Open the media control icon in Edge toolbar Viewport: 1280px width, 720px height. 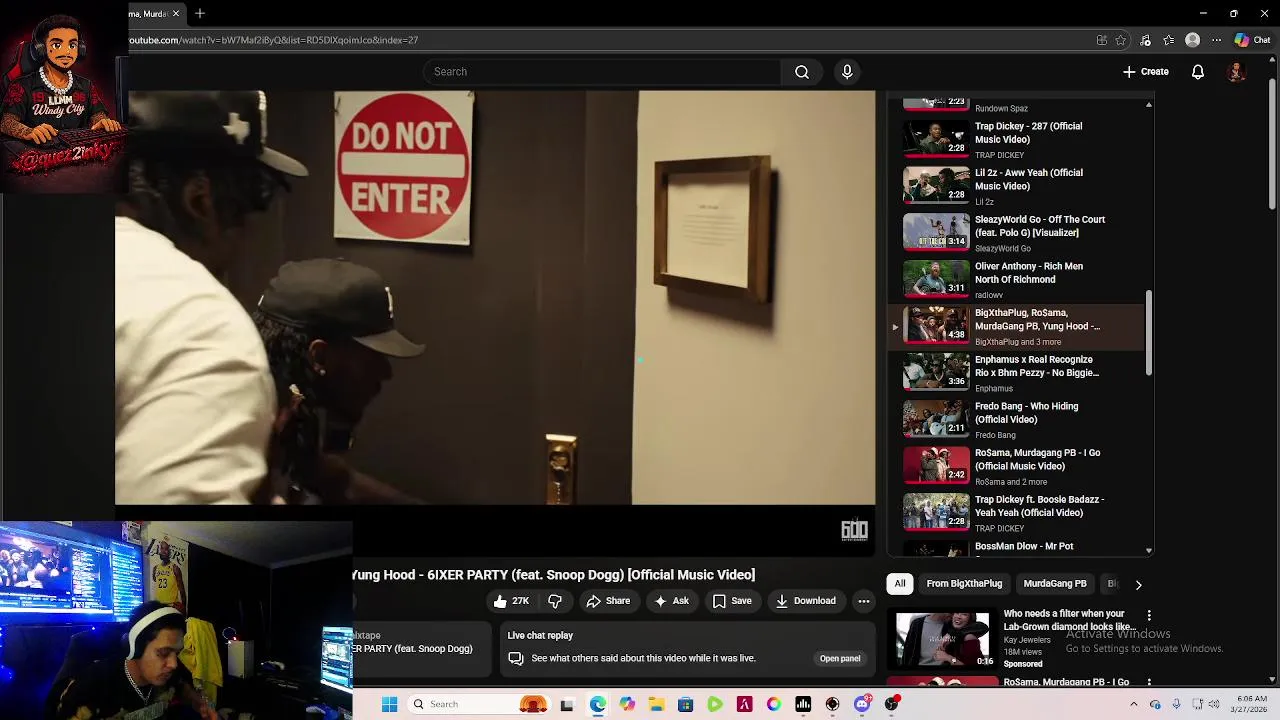click(1145, 40)
